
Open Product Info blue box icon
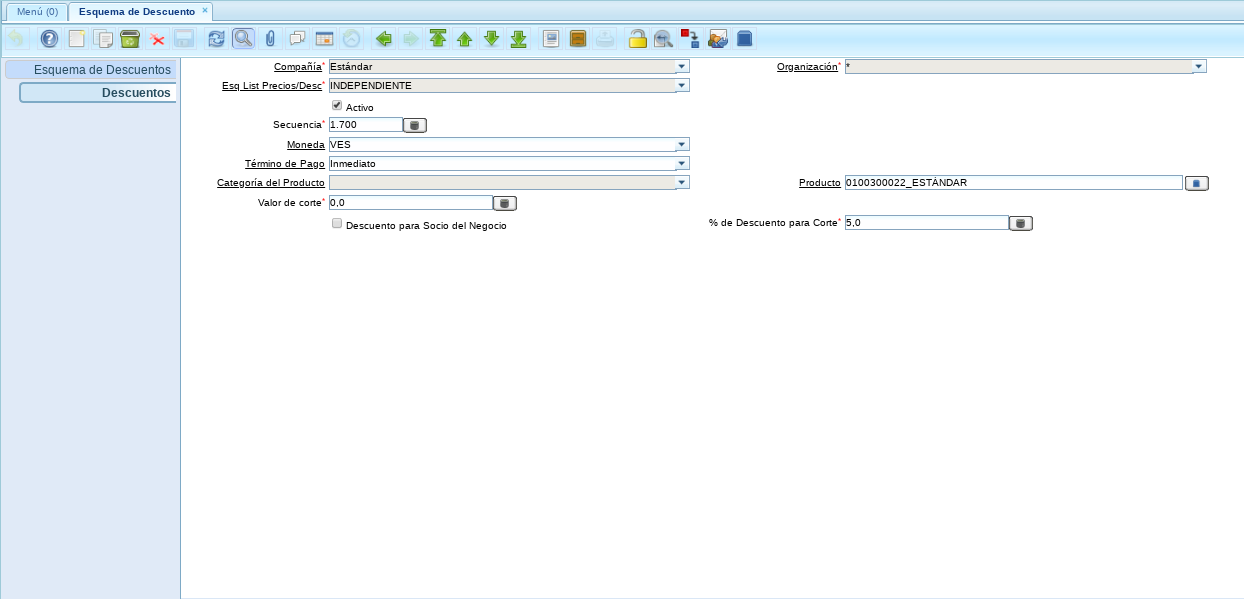745,39
